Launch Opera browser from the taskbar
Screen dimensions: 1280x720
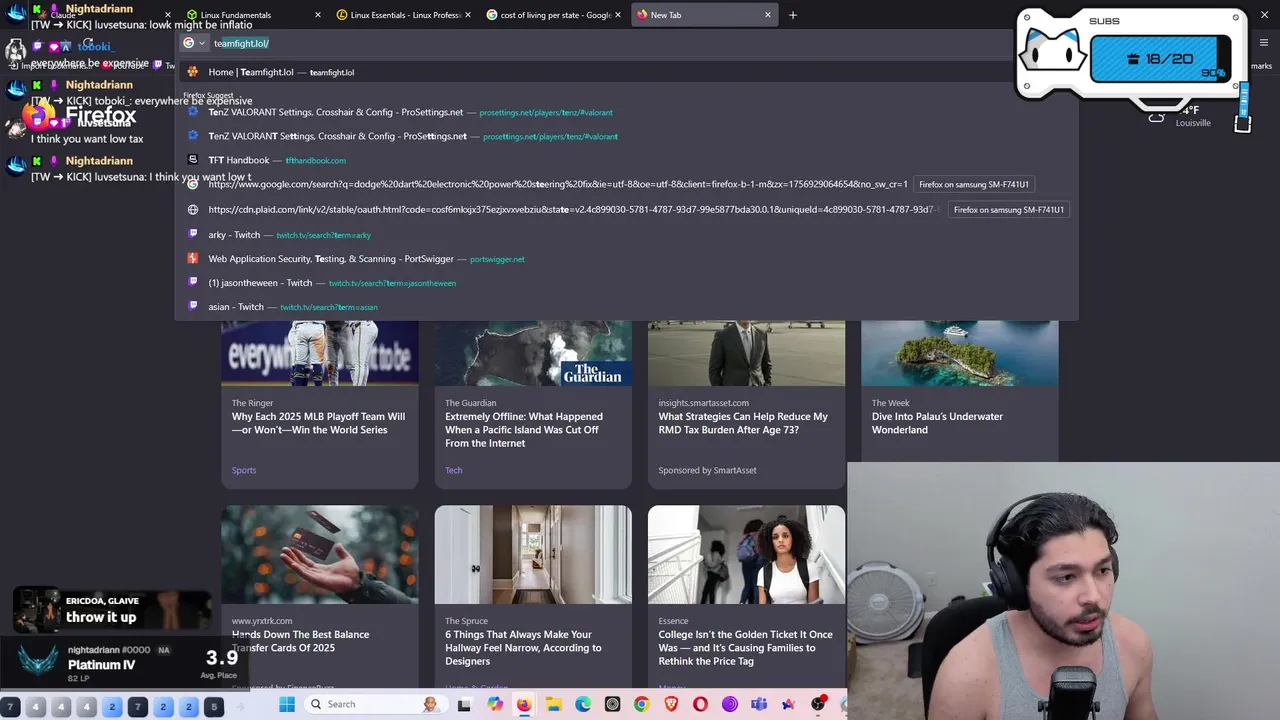(x=701, y=704)
